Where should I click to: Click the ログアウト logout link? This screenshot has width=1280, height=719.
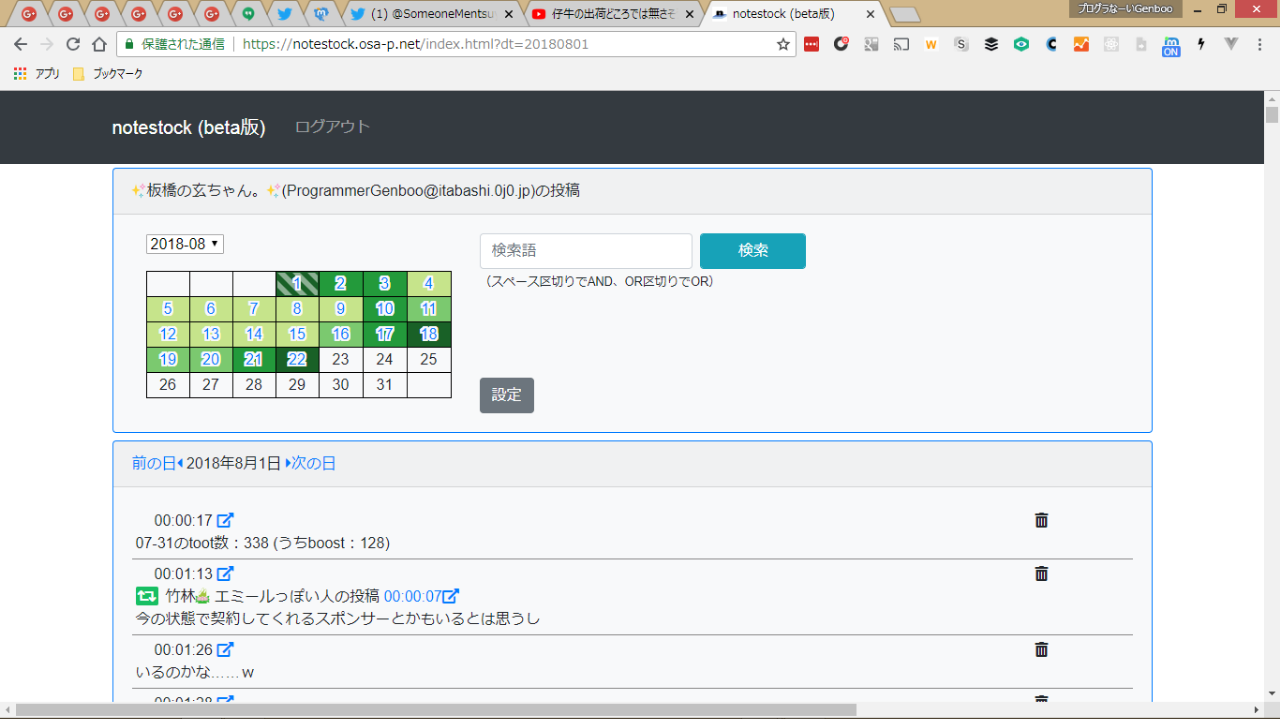(333, 127)
